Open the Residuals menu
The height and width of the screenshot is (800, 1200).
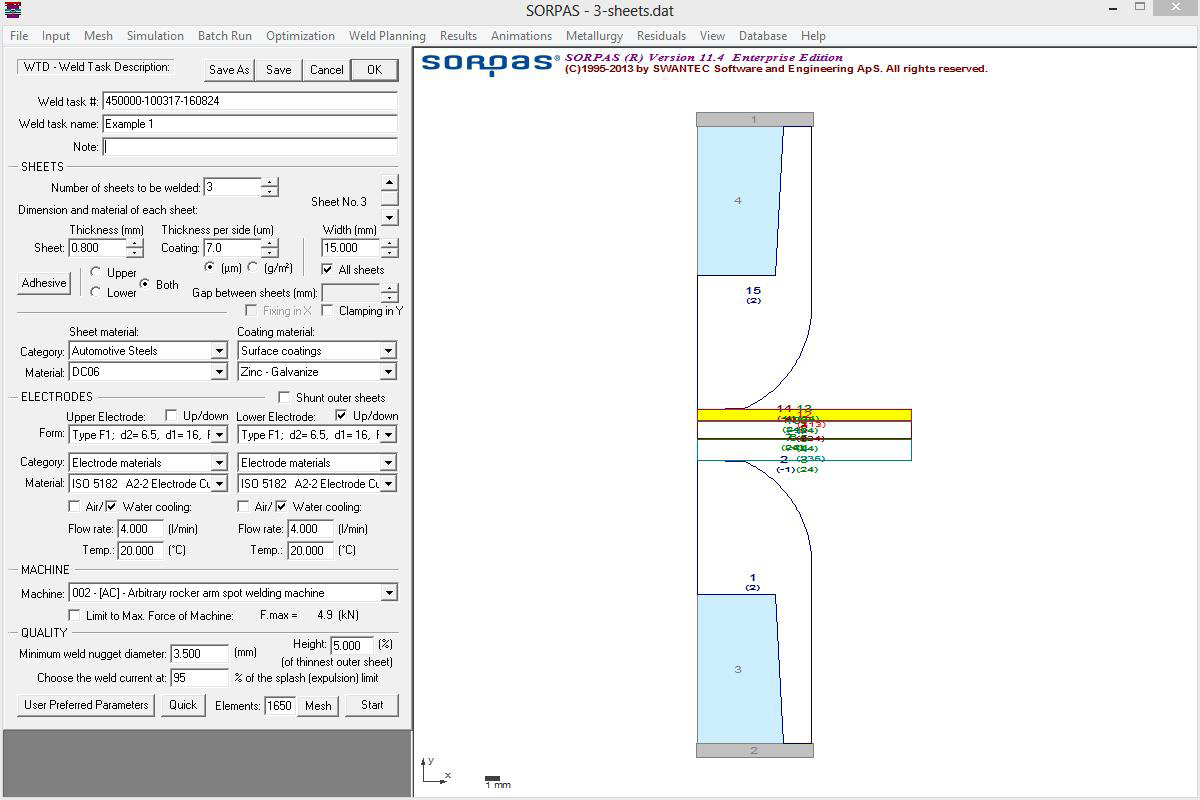(661, 36)
